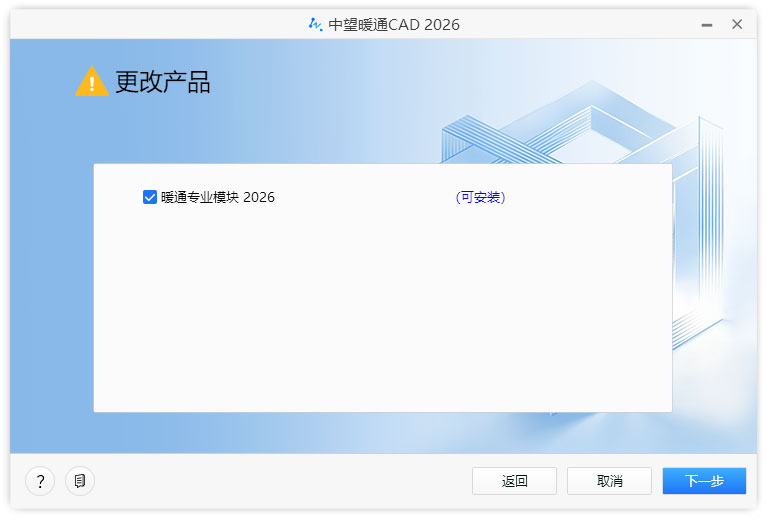The width and height of the screenshot is (766, 518).
Task: Click the (可安装) status link
Action: (x=480, y=197)
